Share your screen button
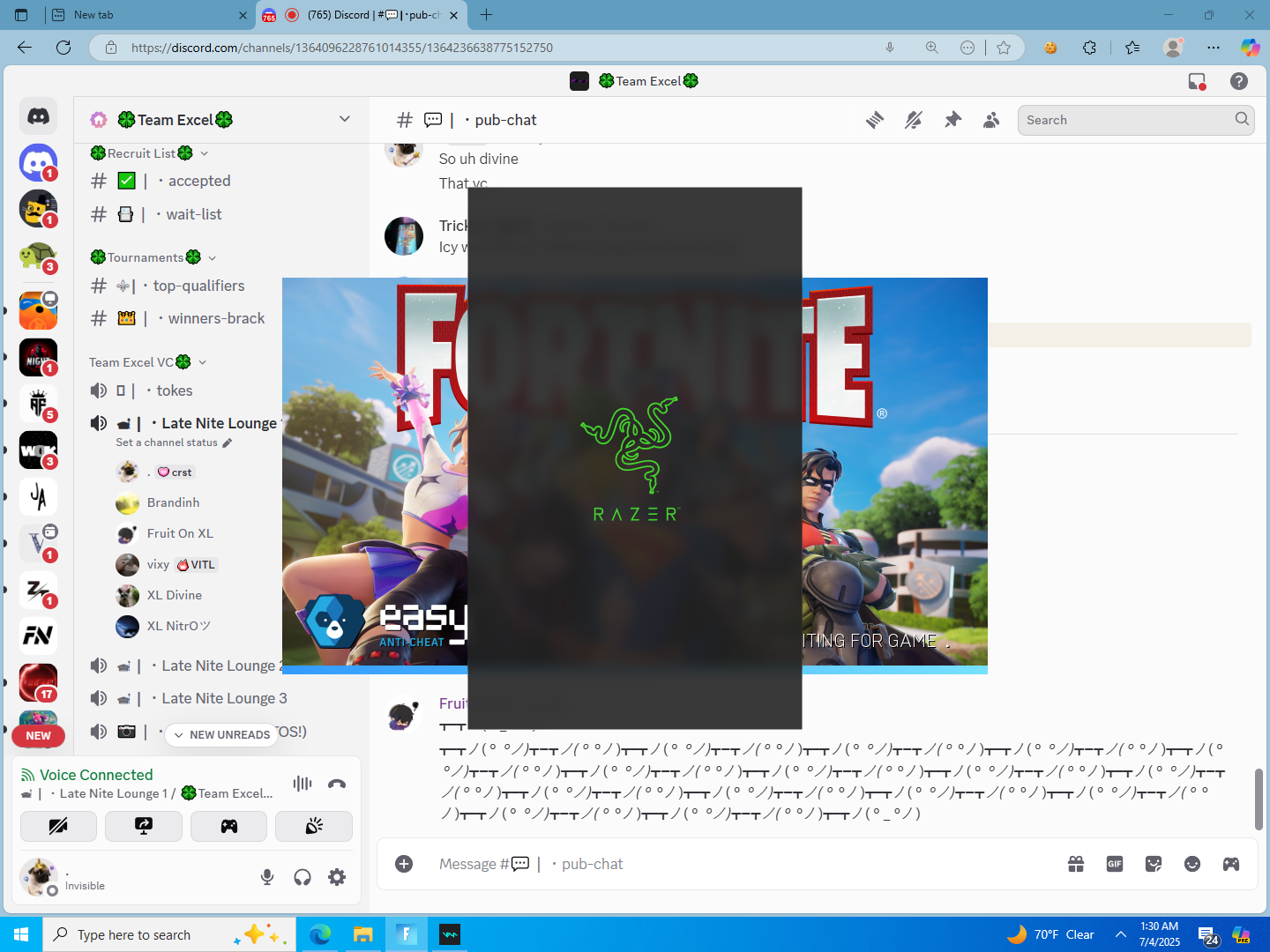The width and height of the screenshot is (1270, 952). 144,826
